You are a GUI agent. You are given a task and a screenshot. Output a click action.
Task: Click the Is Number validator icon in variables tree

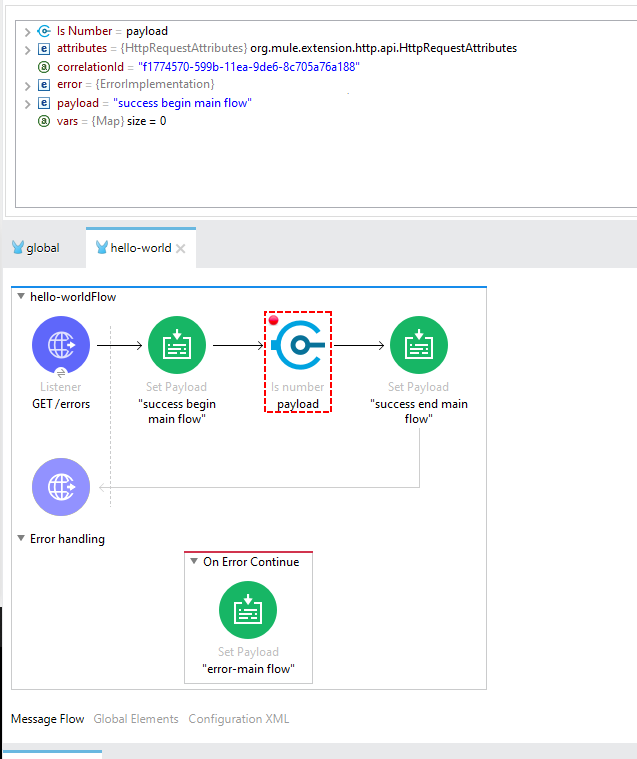coord(44,31)
